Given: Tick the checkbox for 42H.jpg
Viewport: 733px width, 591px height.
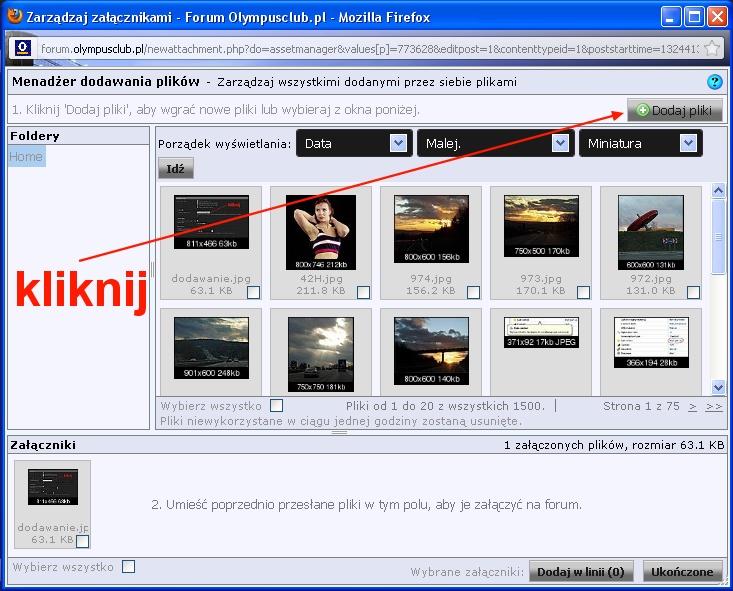Looking at the screenshot, I should pos(363,292).
